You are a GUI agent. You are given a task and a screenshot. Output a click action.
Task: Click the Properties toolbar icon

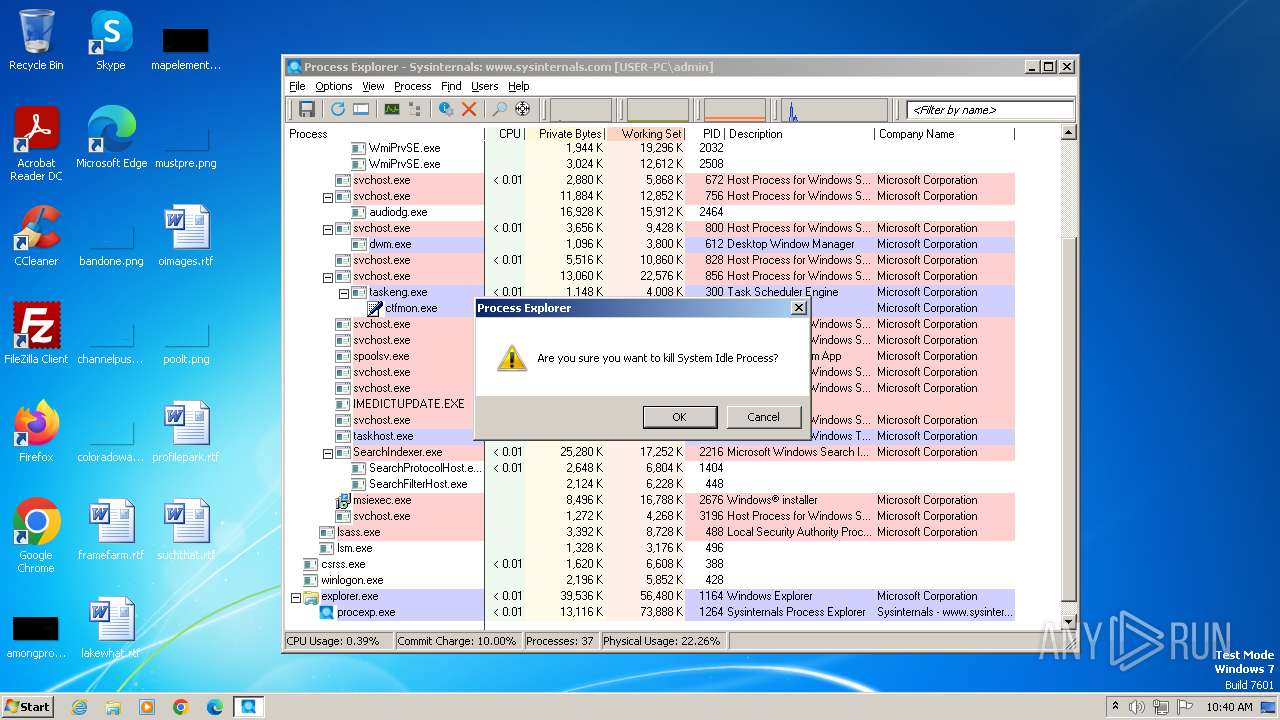pyautogui.click(x=446, y=109)
